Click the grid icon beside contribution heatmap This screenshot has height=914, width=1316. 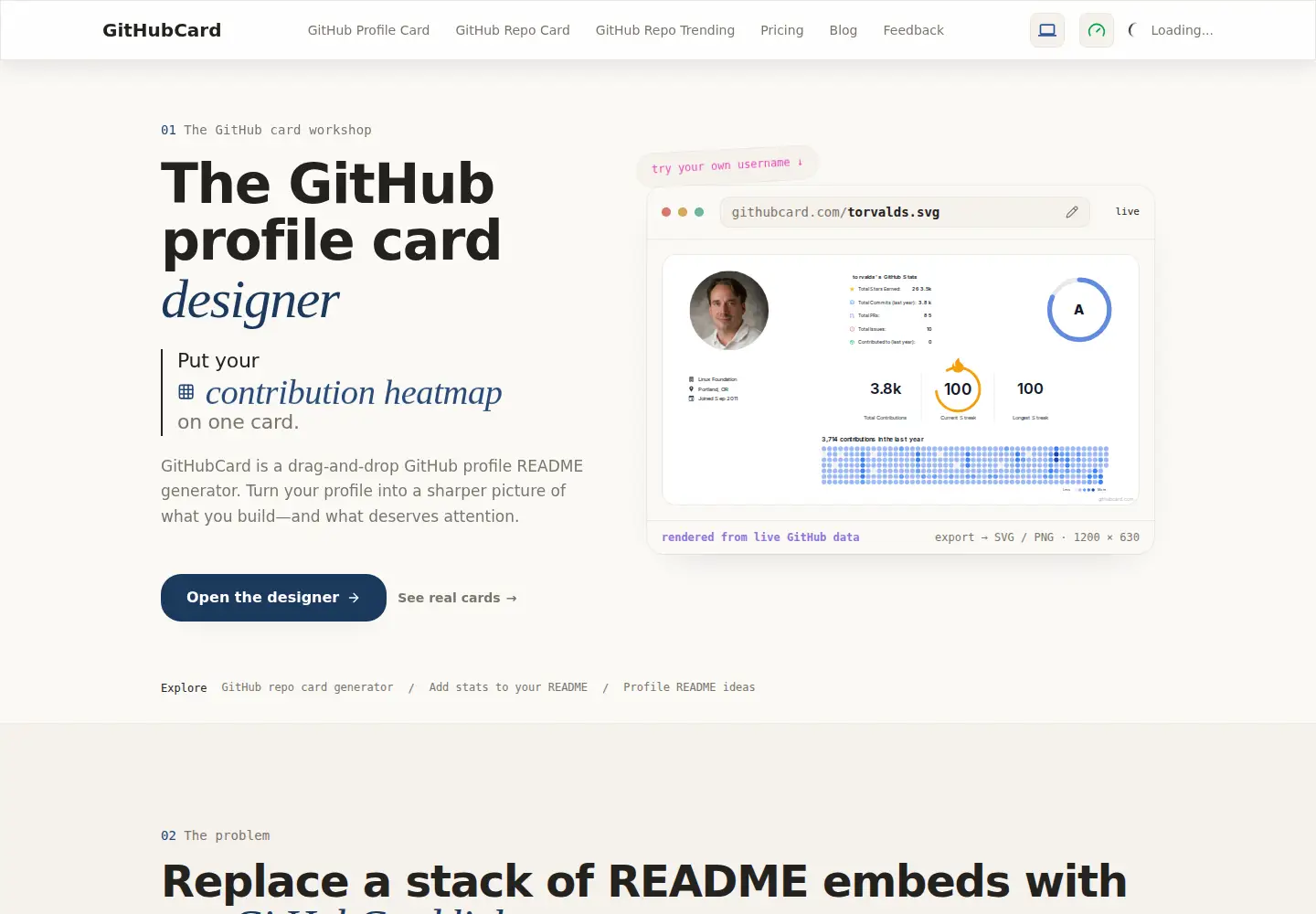coord(186,392)
